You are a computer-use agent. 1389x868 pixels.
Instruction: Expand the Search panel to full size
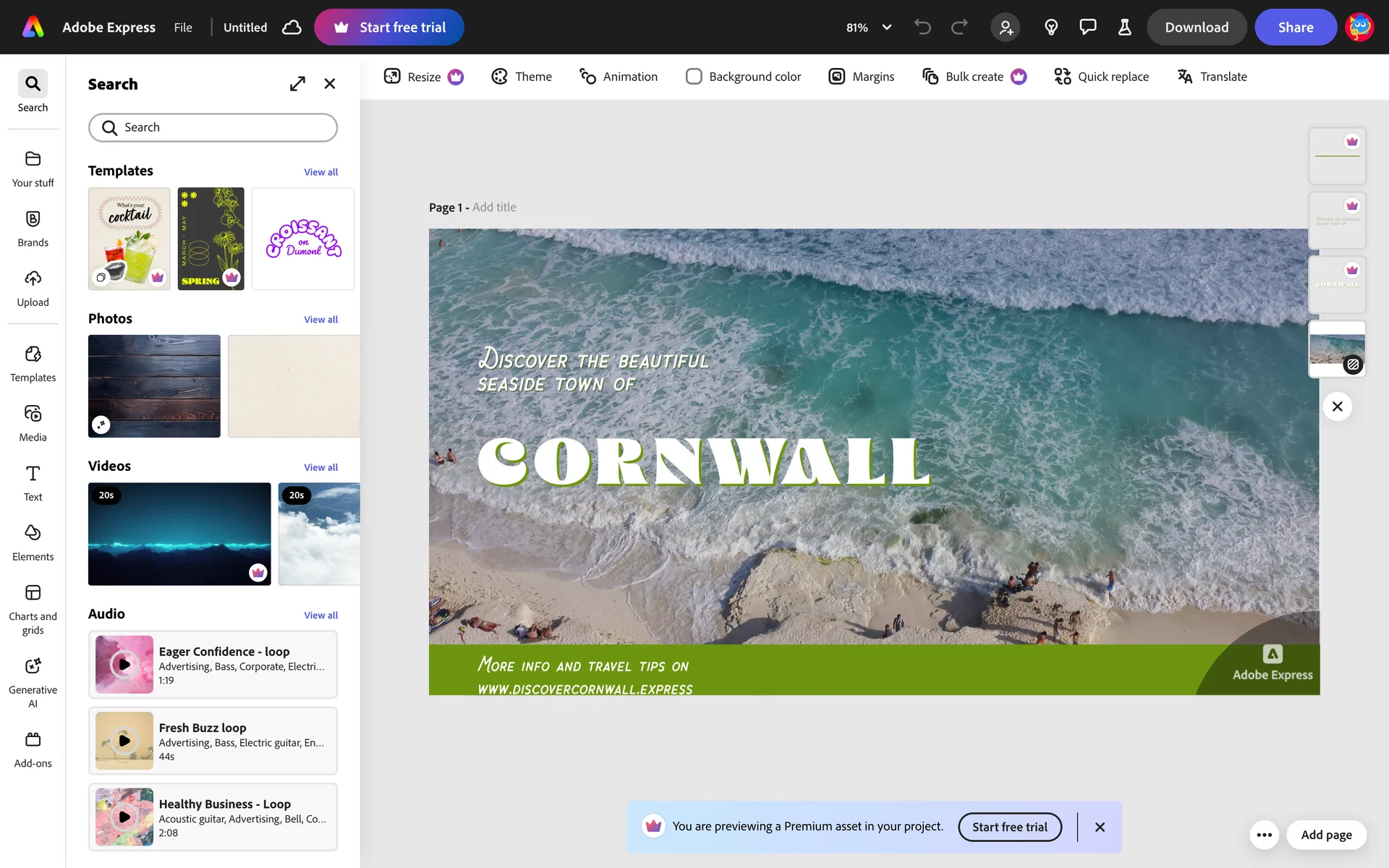point(297,84)
